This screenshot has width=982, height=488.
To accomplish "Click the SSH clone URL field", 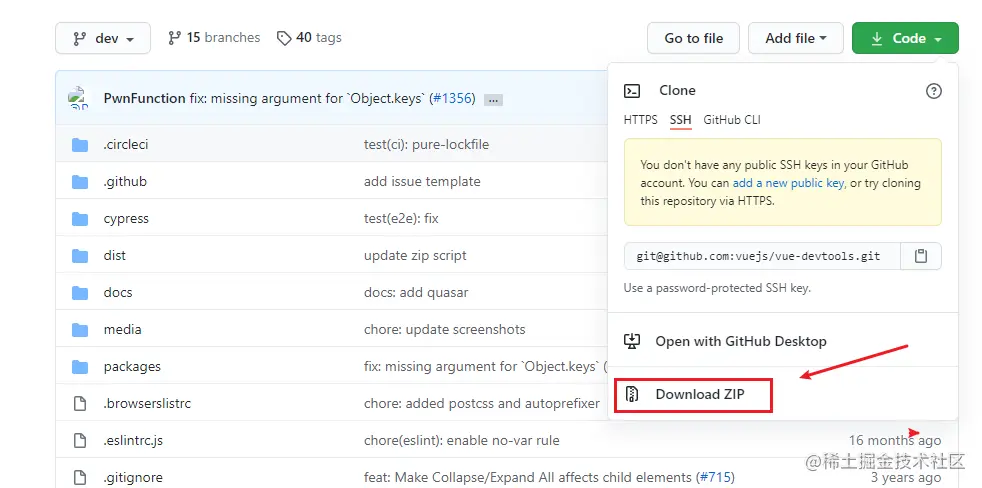I will point(762,256).
